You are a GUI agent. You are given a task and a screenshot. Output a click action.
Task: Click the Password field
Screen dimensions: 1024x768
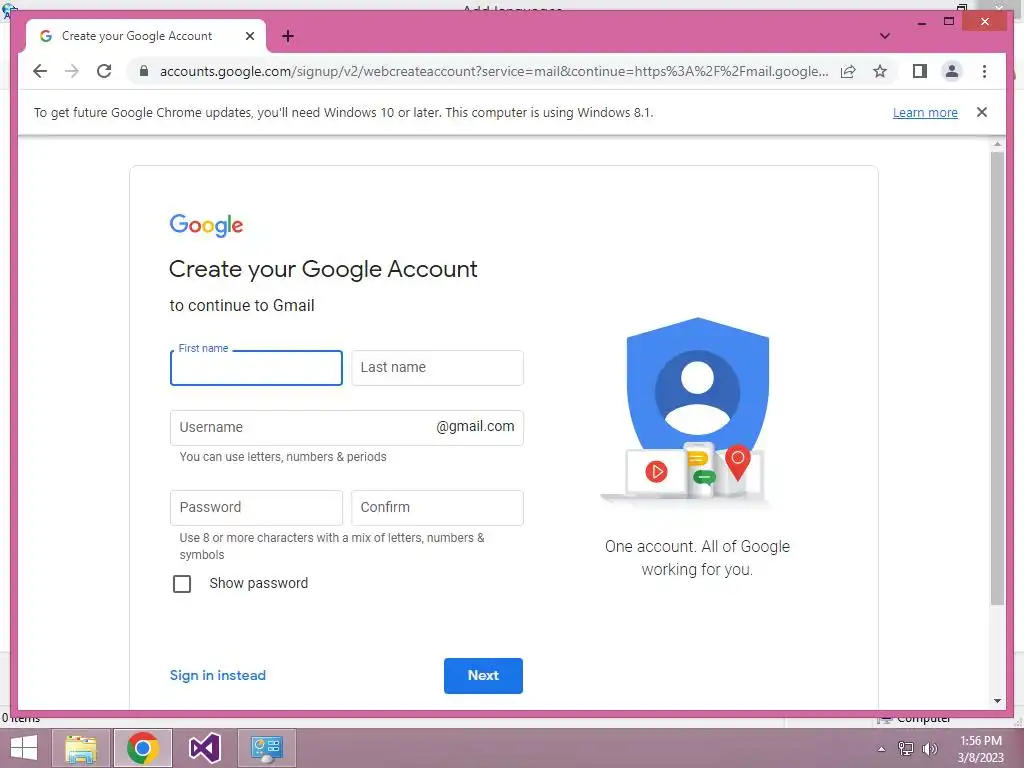tap(256, 507)
